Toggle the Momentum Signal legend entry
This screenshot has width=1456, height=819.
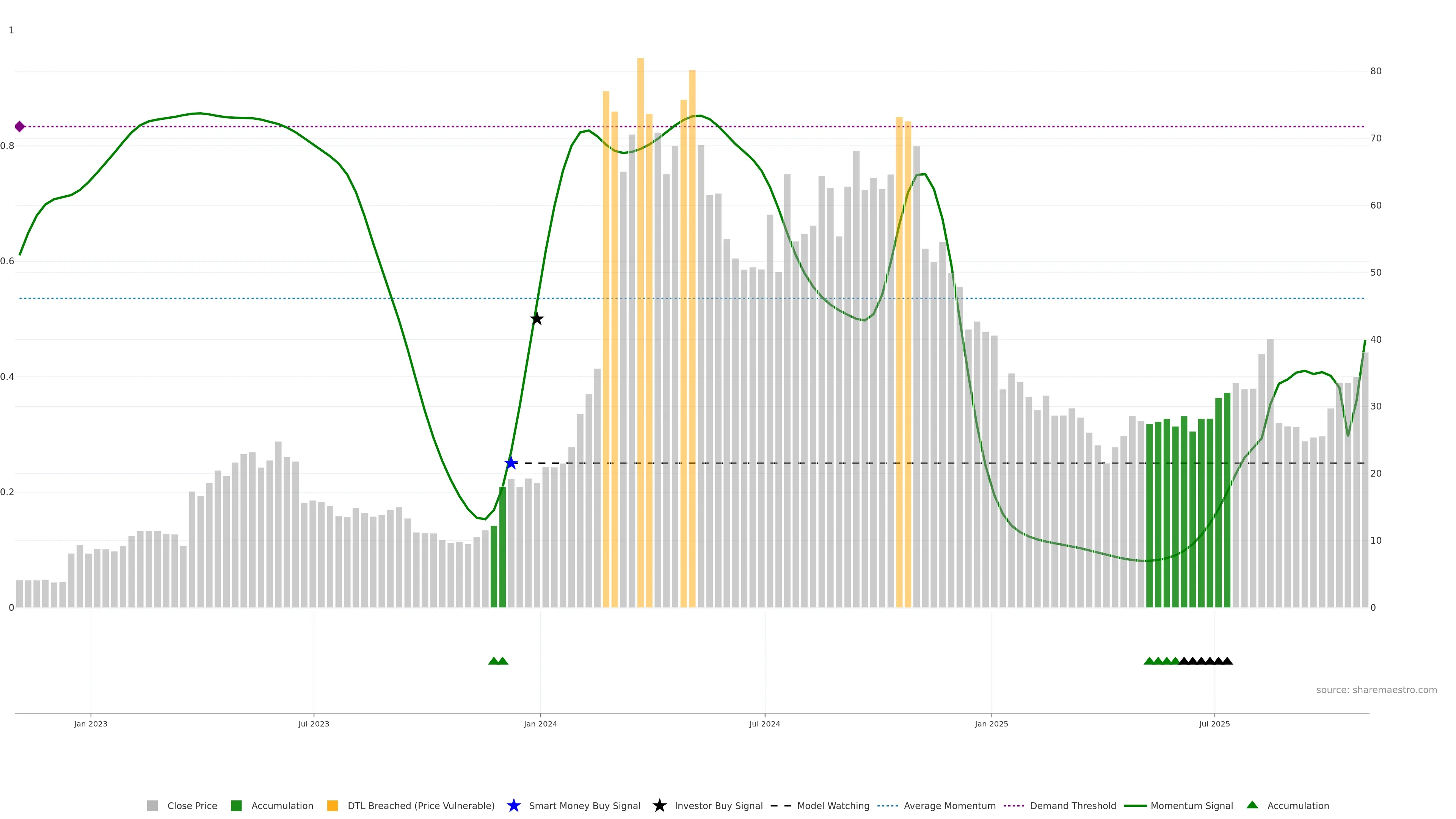tap(1191, 805)
